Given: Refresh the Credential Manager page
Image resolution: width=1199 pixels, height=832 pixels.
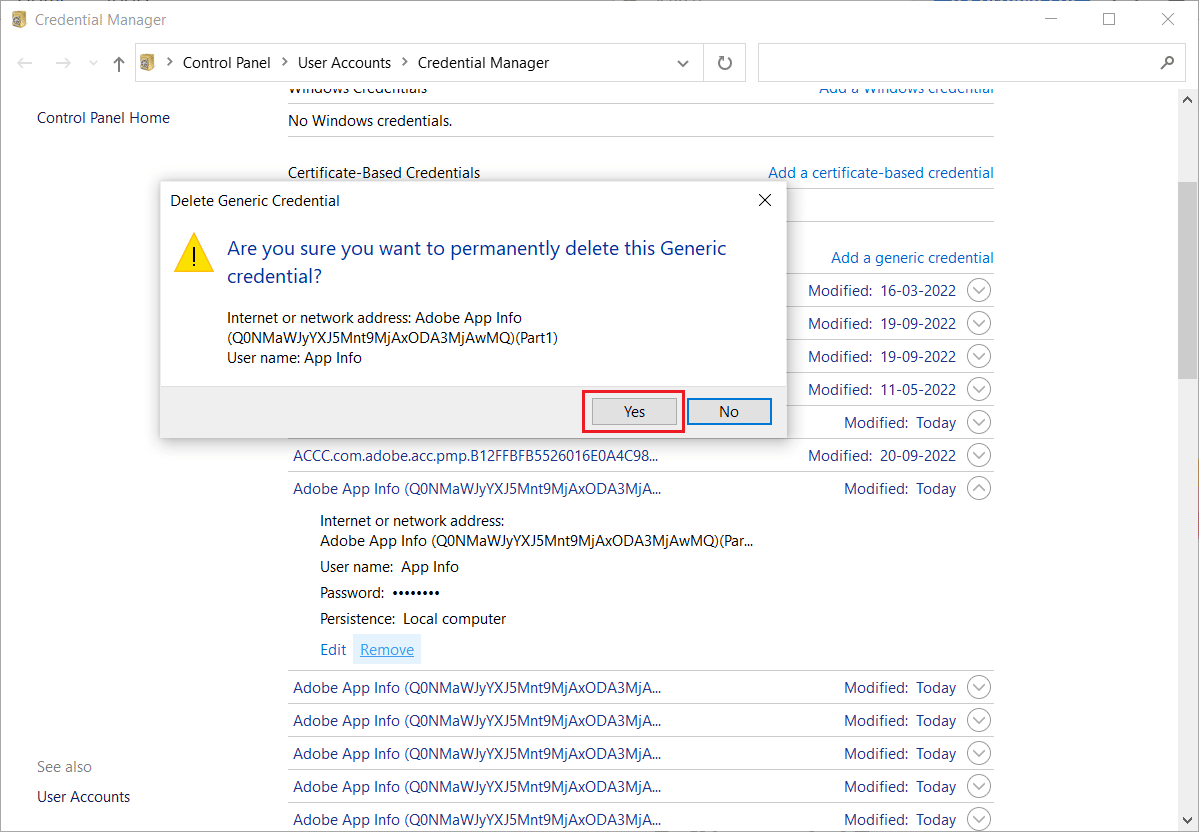Looking at the screenshot, I should tap(724, 63).
